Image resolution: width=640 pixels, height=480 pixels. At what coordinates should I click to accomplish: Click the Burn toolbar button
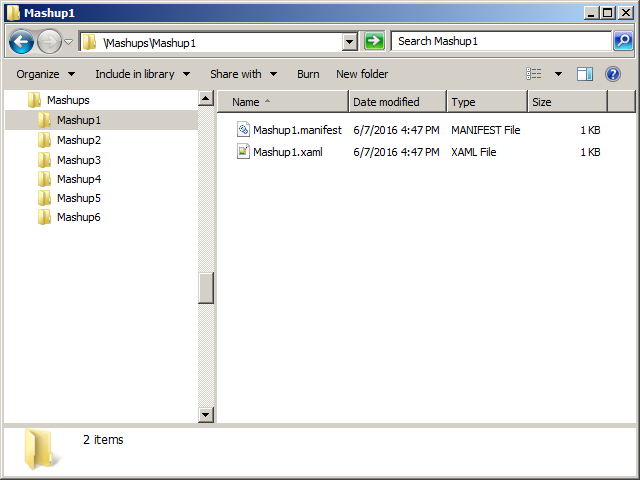[308, 74]
